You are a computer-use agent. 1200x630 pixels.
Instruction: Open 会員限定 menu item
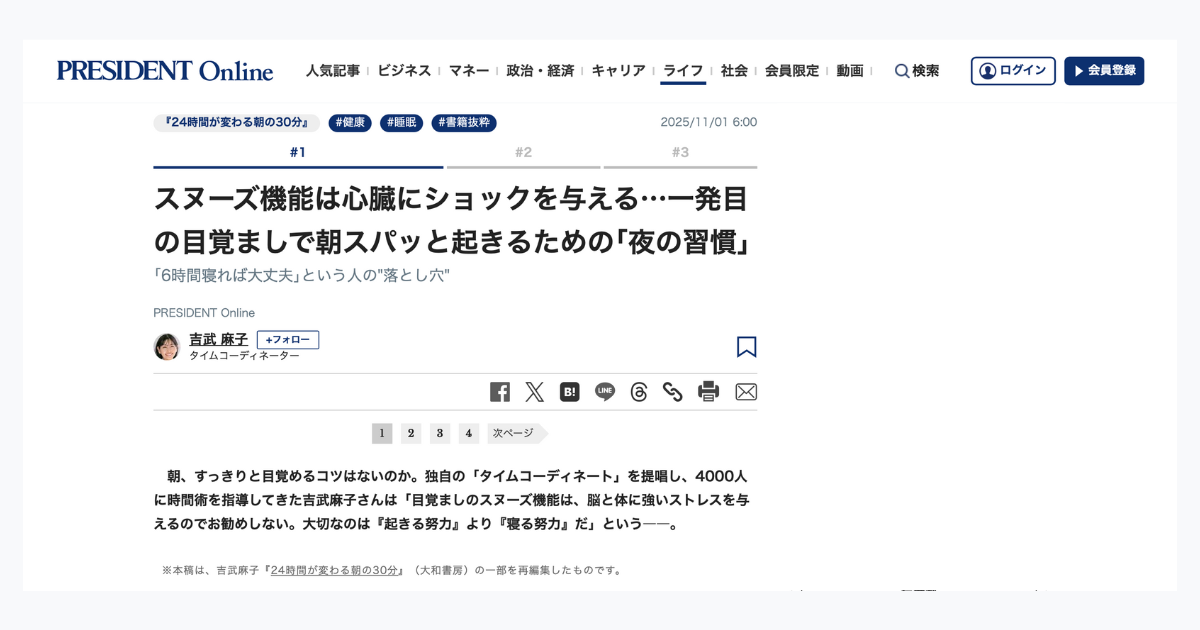(x=792, y=71)
